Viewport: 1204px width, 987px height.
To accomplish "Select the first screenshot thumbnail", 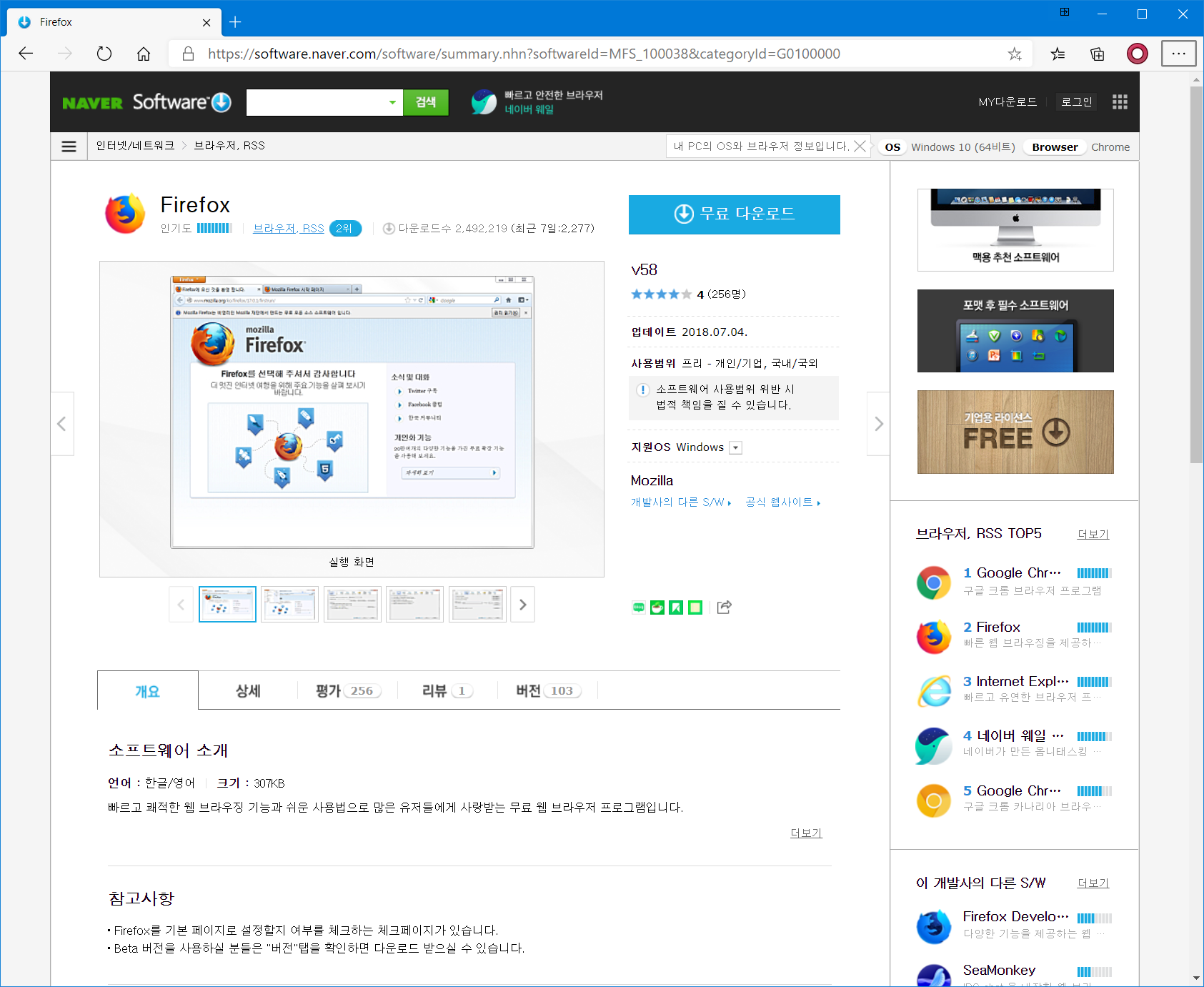I will pos(227,605).
